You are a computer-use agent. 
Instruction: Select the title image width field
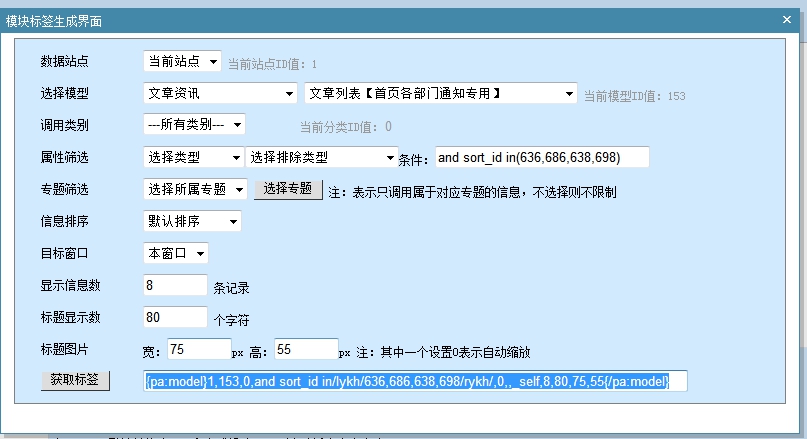point(198,349)
